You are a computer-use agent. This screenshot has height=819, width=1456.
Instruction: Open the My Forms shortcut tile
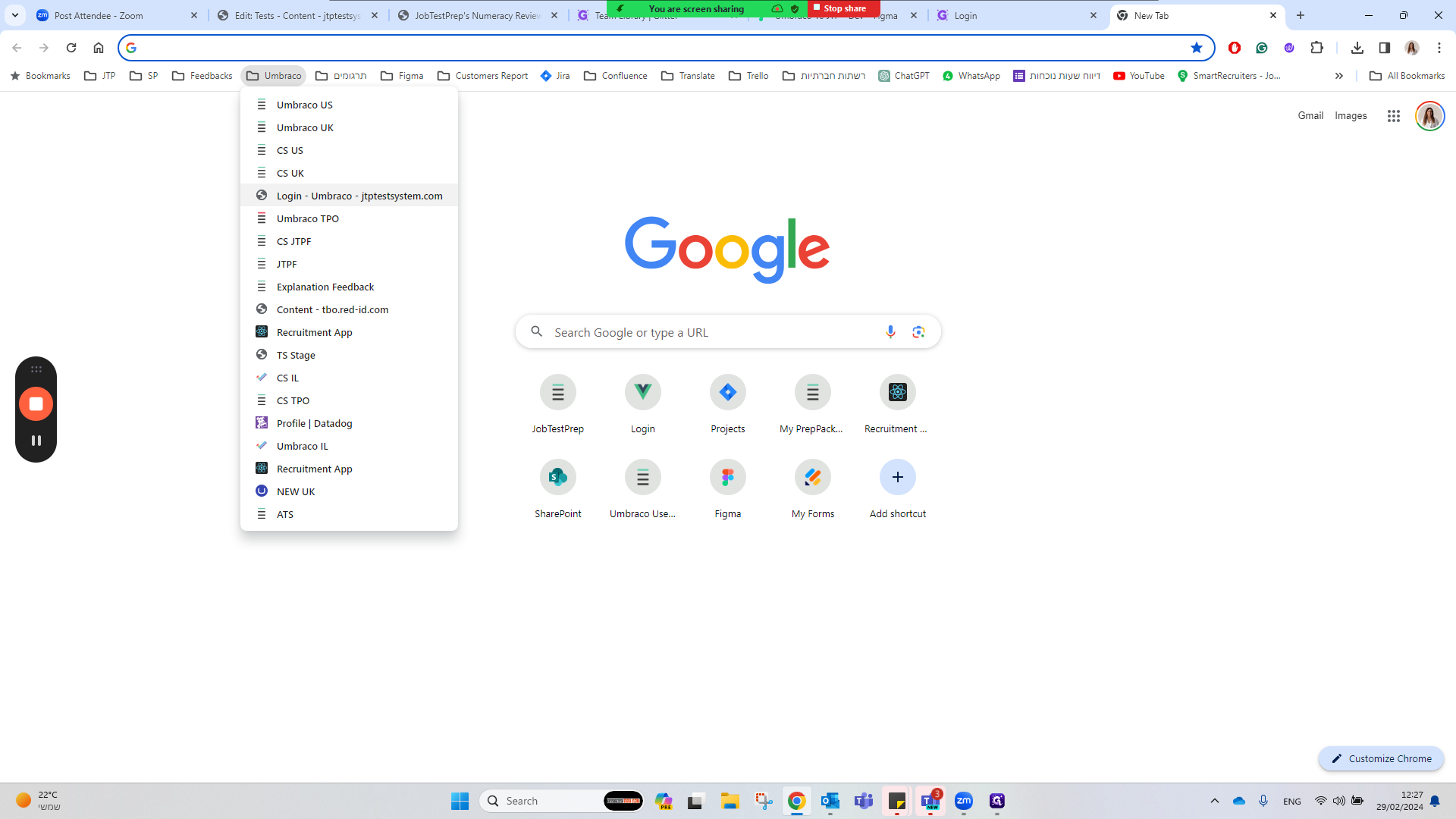click(x=813, y=490)
